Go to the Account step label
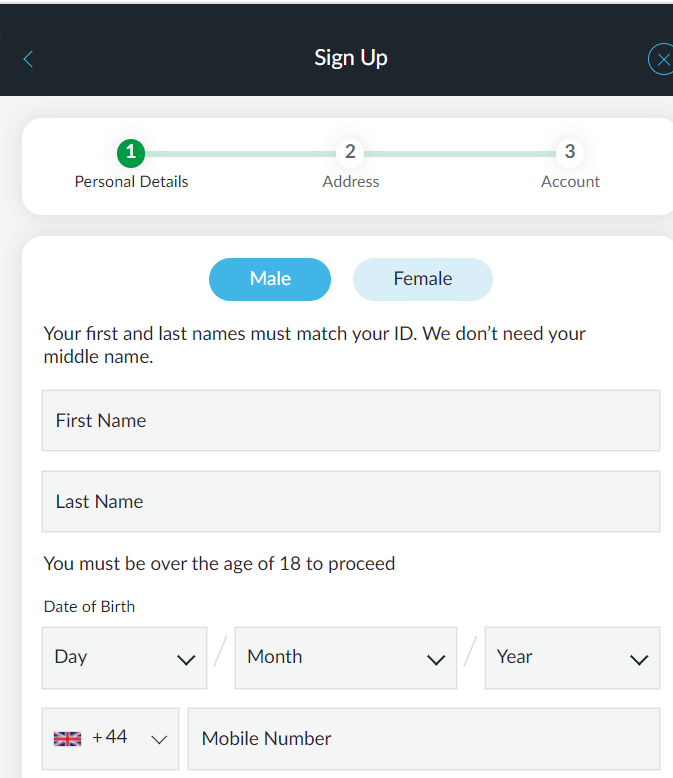673x778 pixels. click(x=570, y=182)
